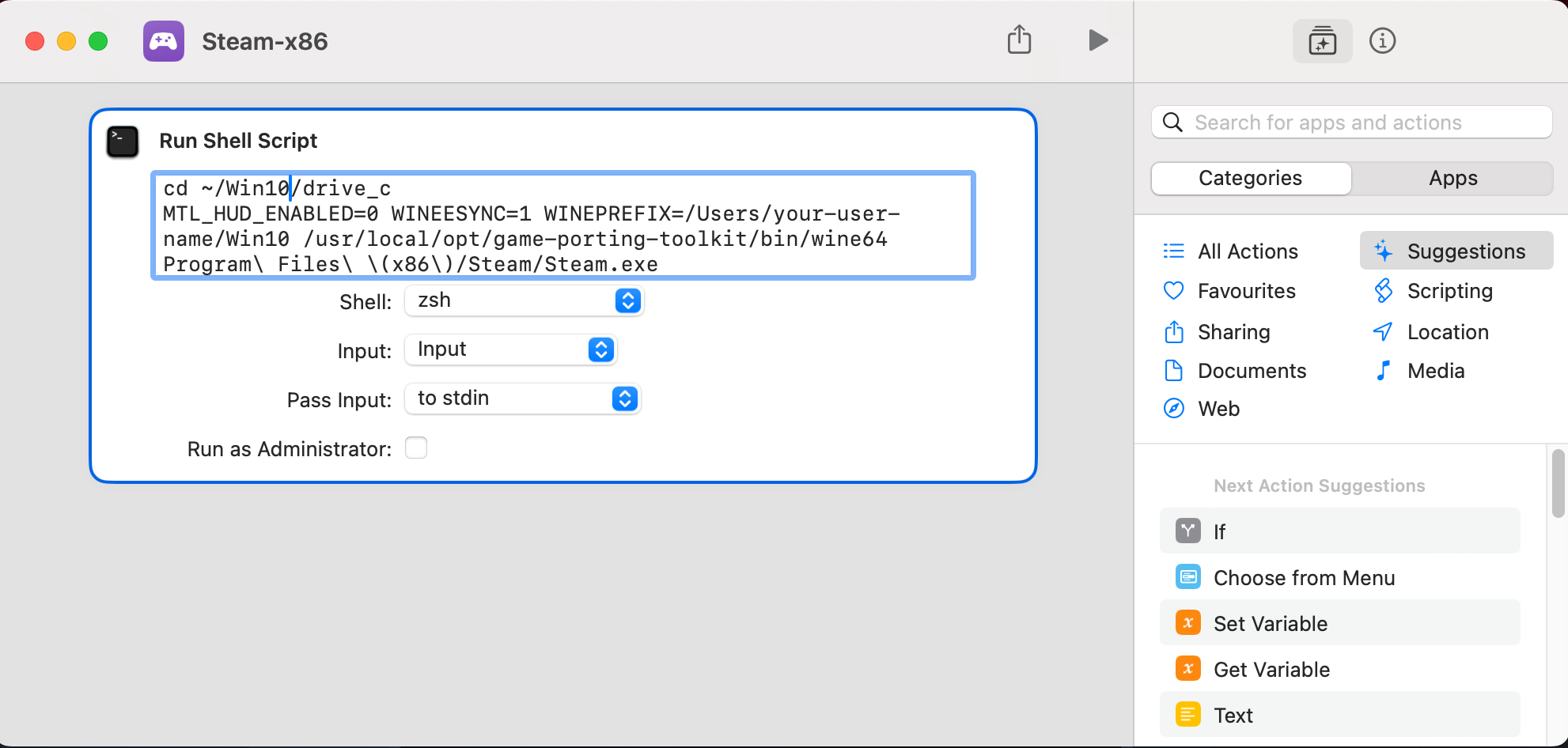This screenshot has height=748, width=1568.
Task: Open the Input variable dropdown
Action: pyautogui.click(x=510, y=349)
